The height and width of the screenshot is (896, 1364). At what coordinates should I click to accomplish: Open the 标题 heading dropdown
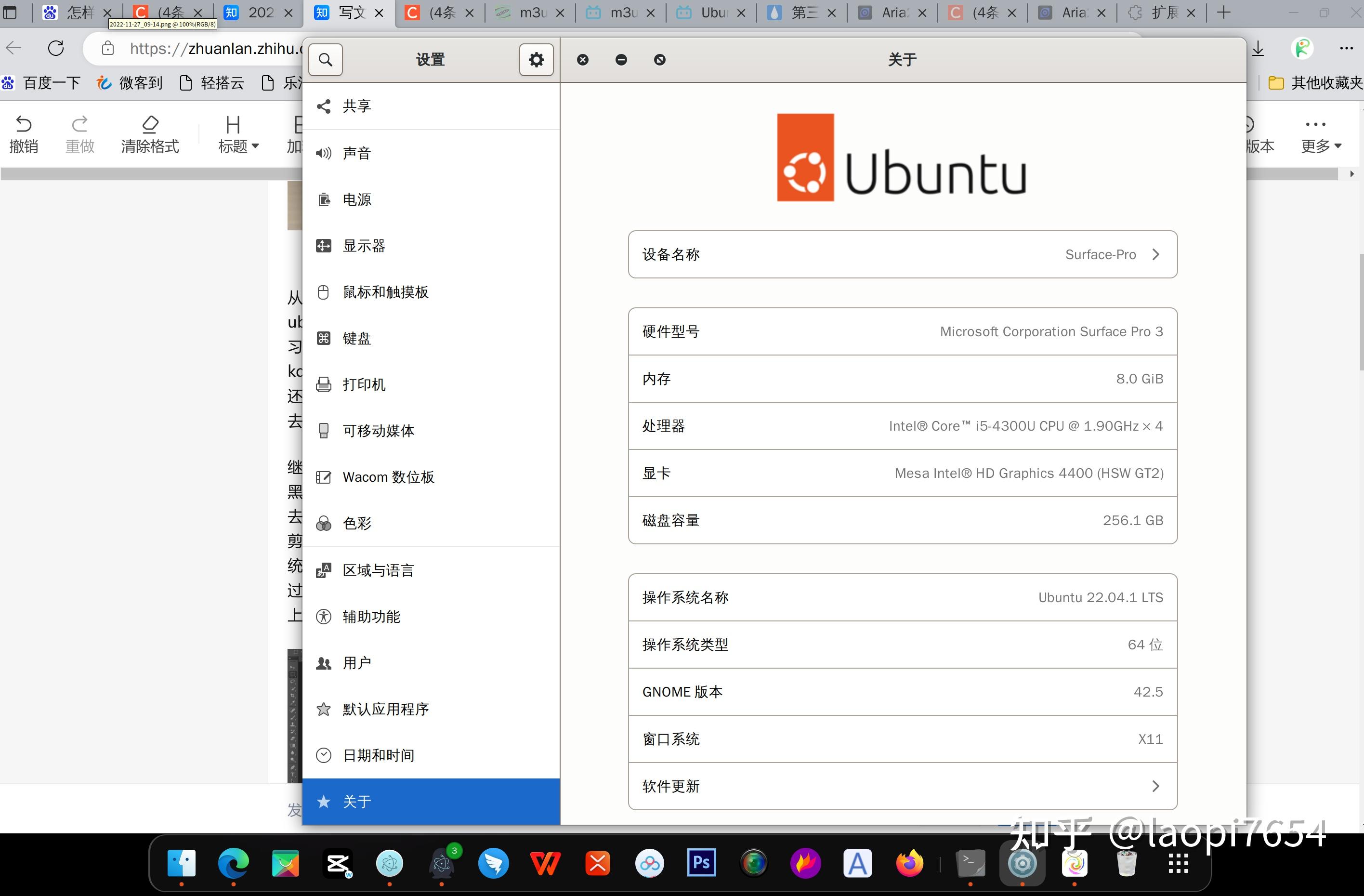[236, 133]
